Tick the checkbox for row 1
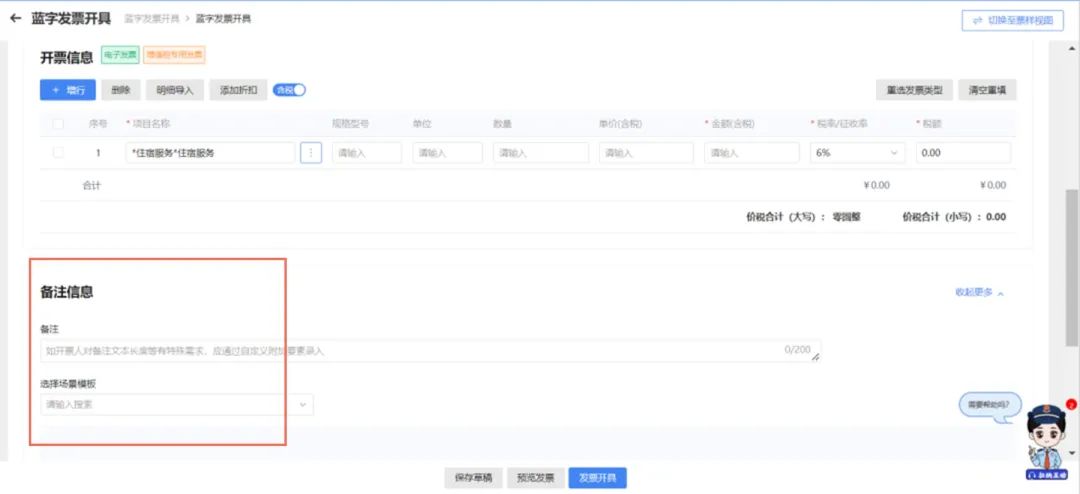Screen dimensions: 1080x494 [x=58, y=153]
